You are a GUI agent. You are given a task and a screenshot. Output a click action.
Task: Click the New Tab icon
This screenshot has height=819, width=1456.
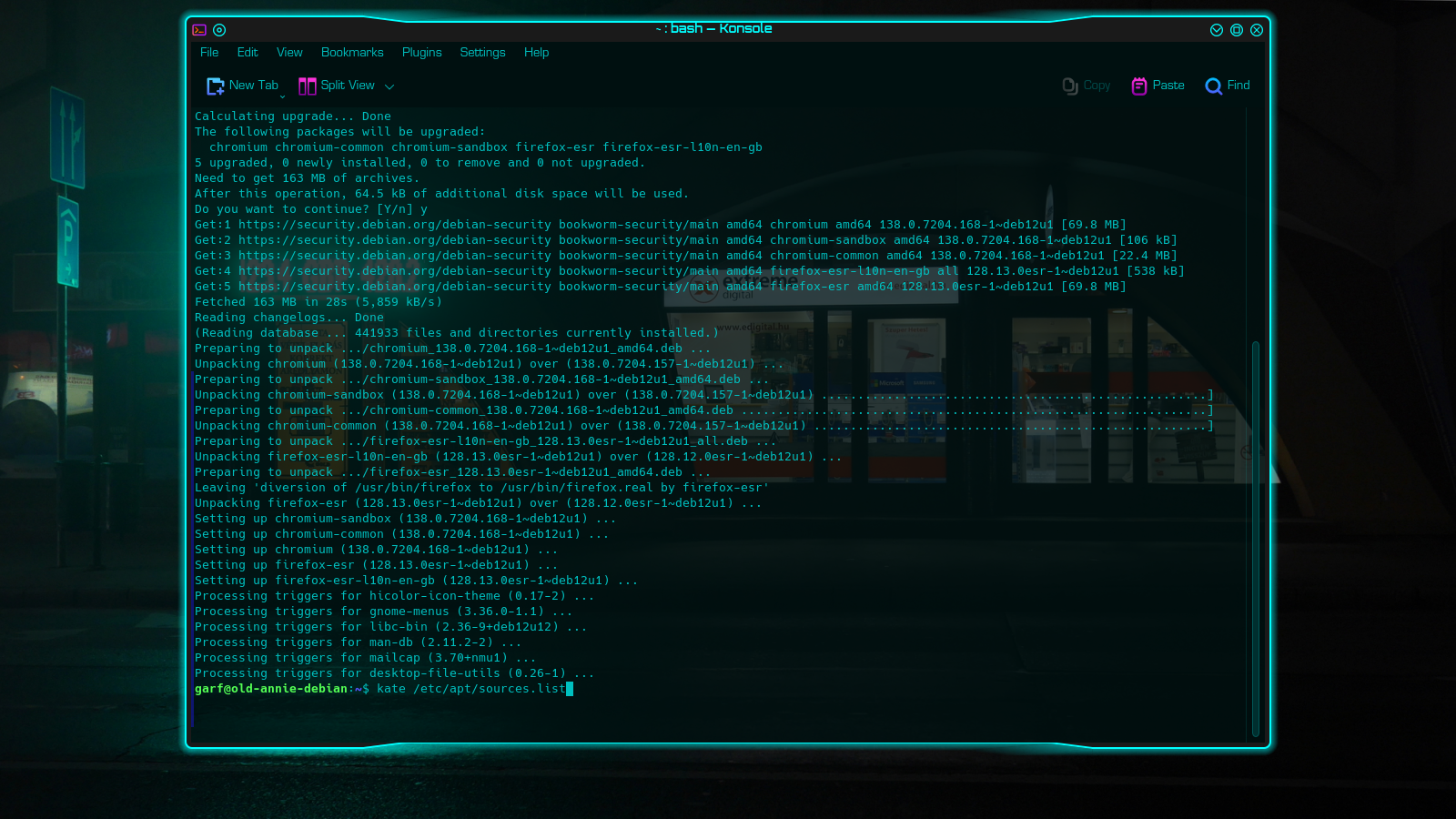(x=216, y=86)
